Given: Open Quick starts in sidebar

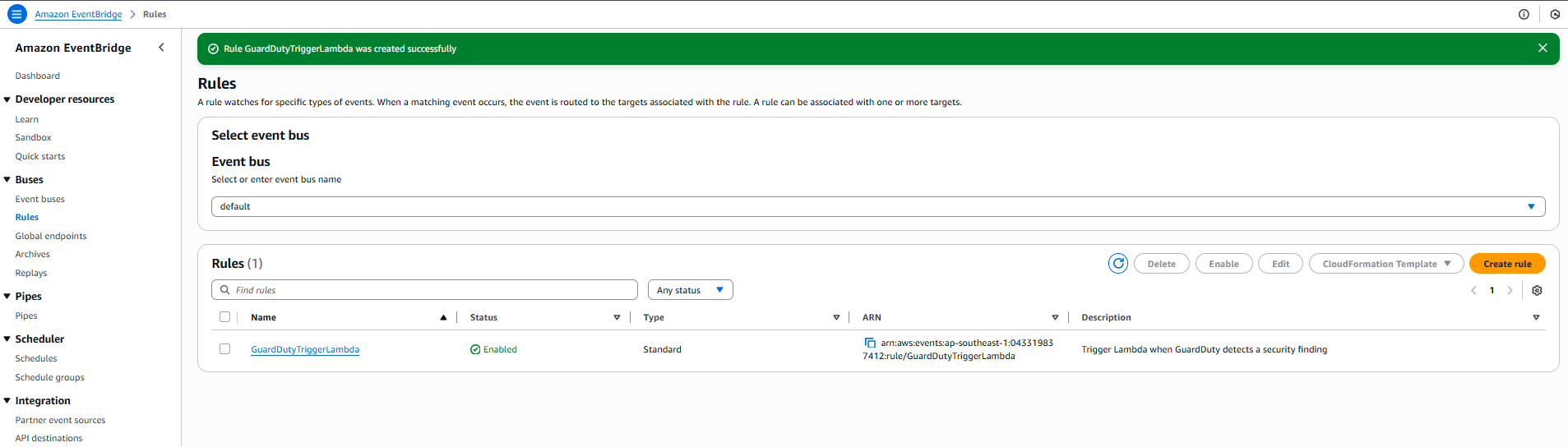Looking at the screenshot, I should 39,156.
